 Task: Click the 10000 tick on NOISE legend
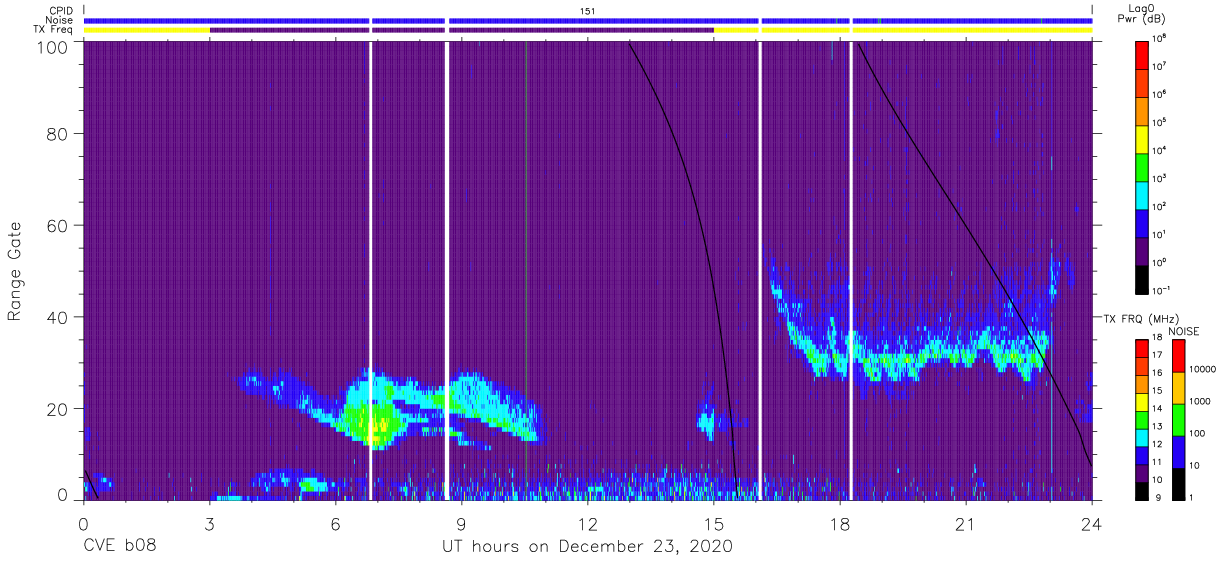(1203, 370)
